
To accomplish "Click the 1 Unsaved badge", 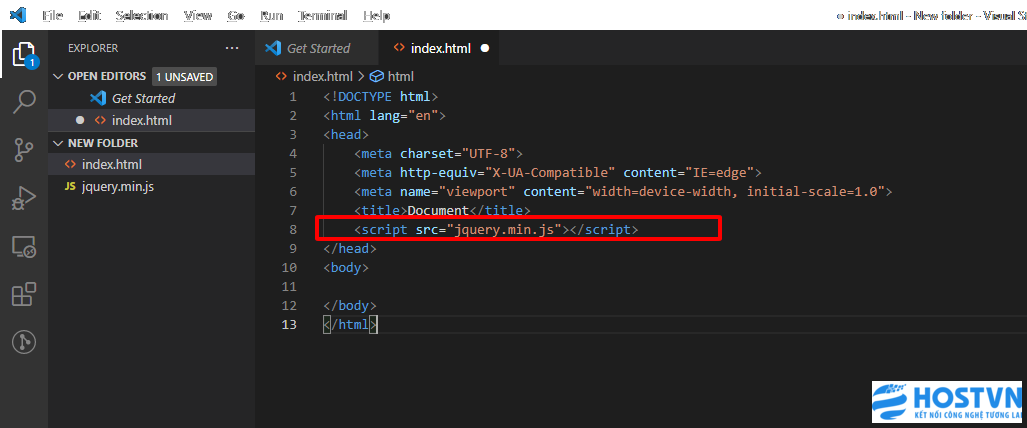I will [x=185, y=77].
